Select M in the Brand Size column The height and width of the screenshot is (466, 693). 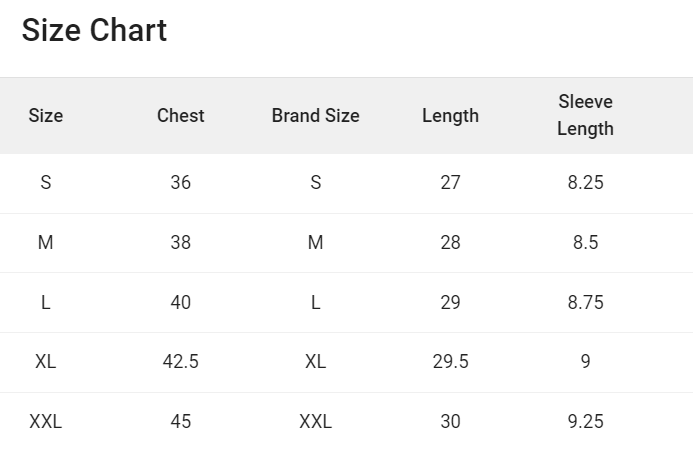click(x=315, y=243)
